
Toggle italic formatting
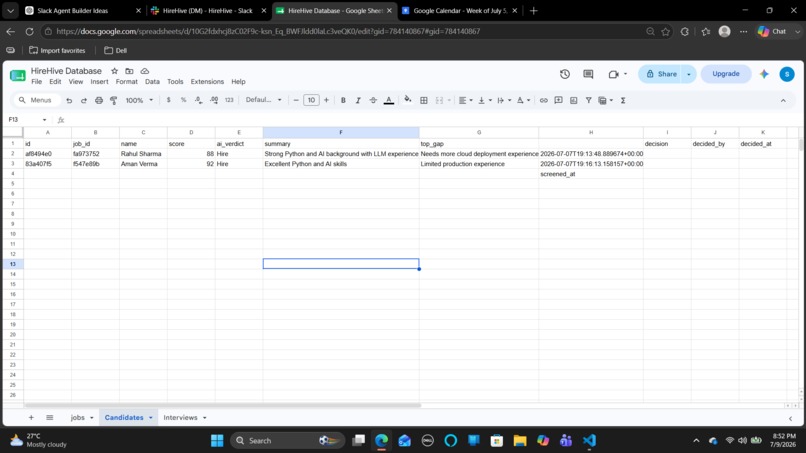tap(358, 100)
